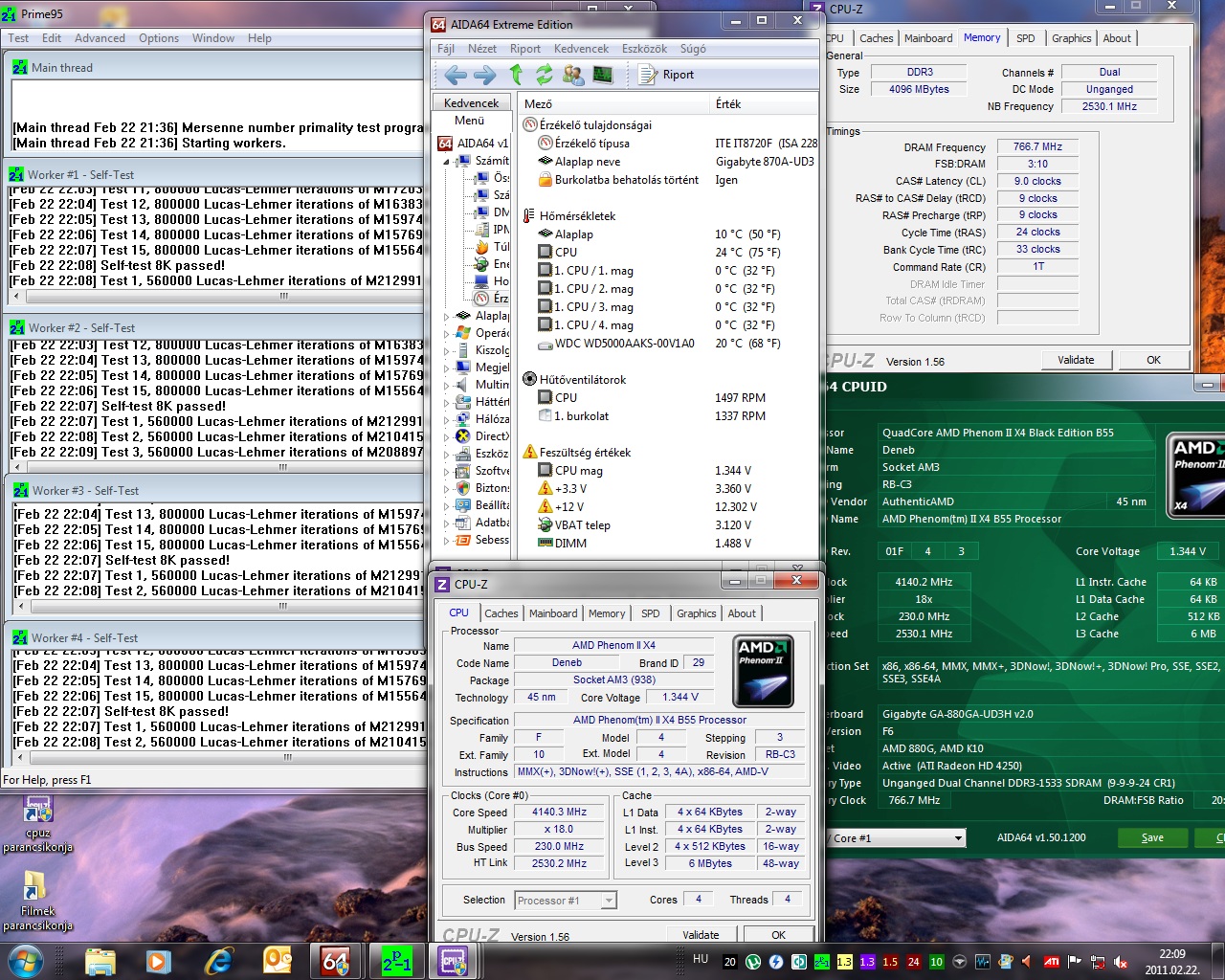
Task: Open the Advanced menu in Prime95
Action: pos(100,38)
